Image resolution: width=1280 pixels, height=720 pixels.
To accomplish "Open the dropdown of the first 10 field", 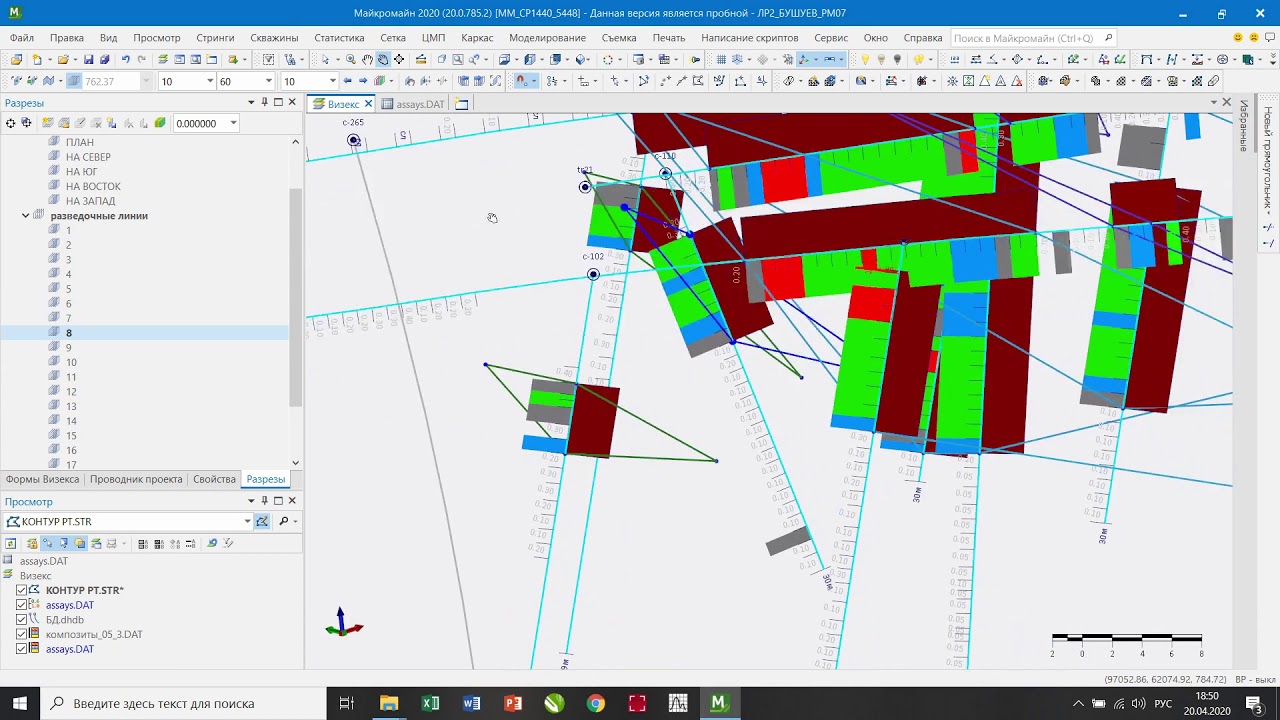I will [x=210, y=81].
